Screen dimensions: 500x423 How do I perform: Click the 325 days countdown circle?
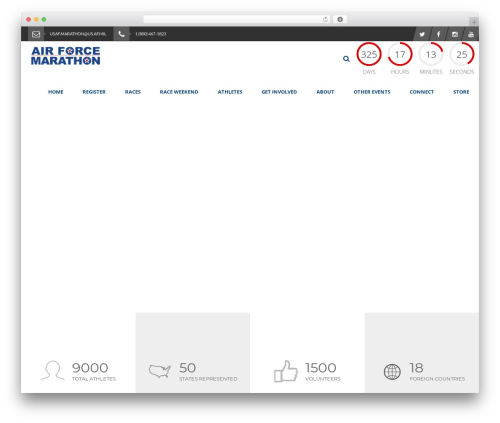pos(369,54)
